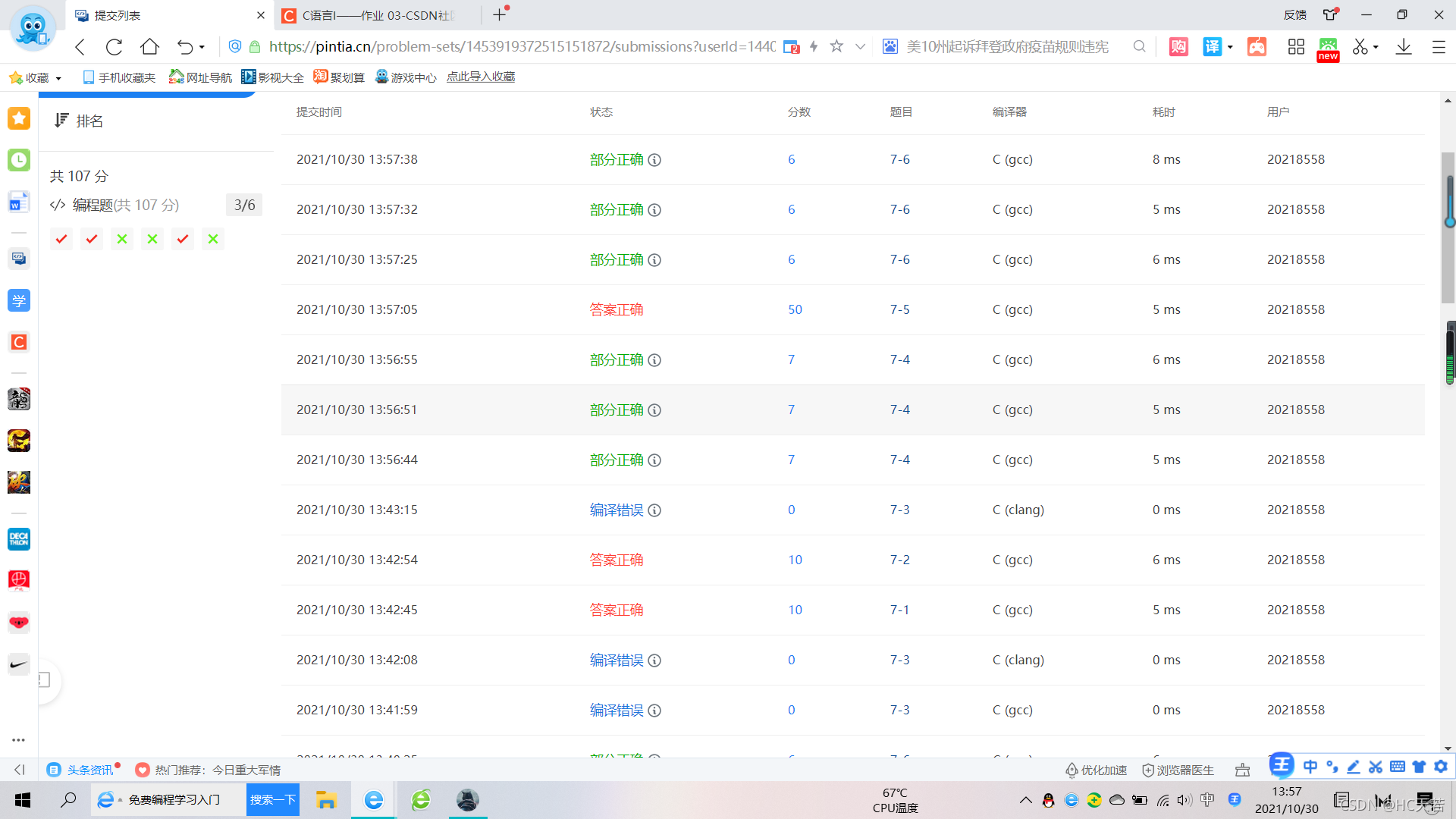Click info icon beside 13:43:15 编译错误
1456x819 pixels.
click(x=654, y=510)
